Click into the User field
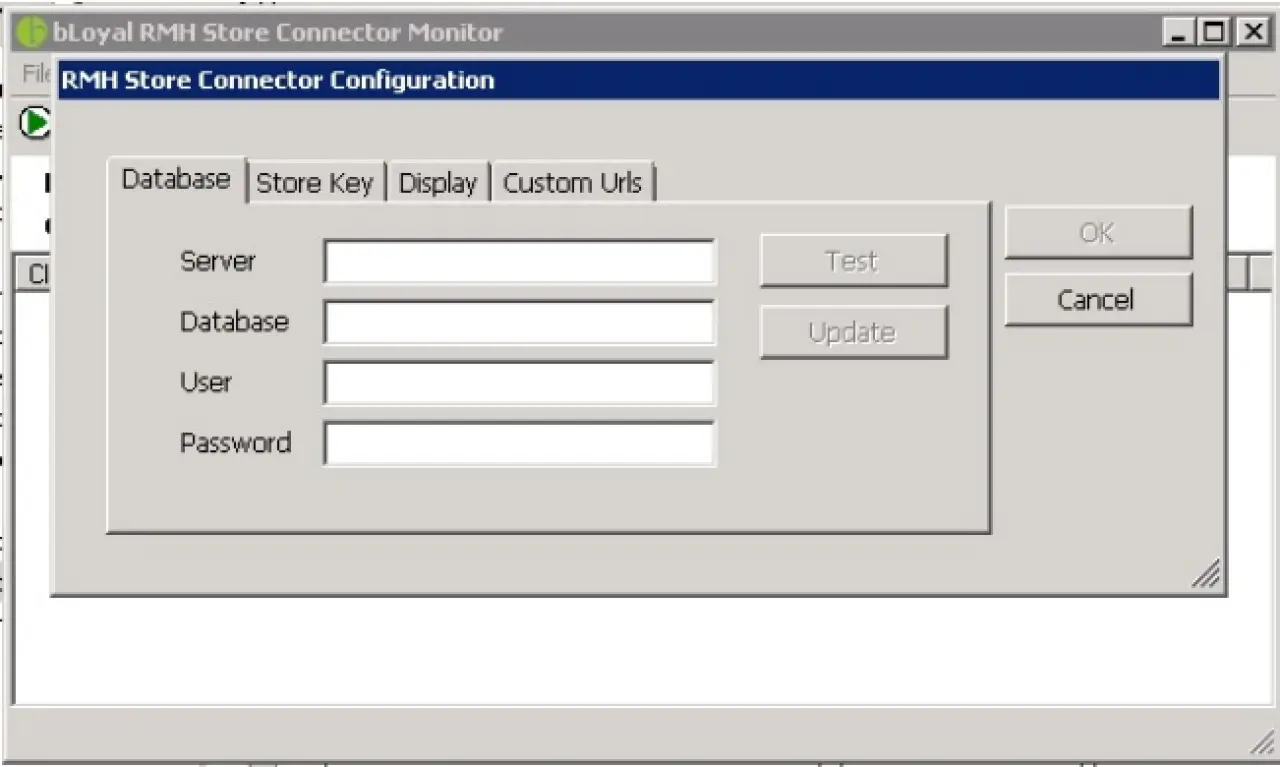Image resolution: width=1280 pixels, height=767 pixels. [520, 383]
